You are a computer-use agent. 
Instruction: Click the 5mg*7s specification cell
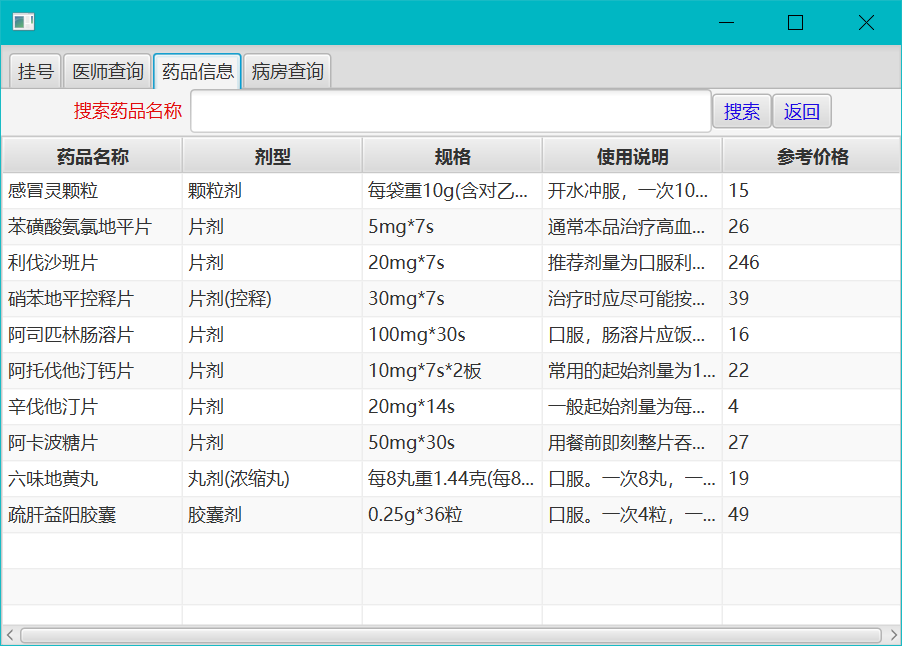452,227
